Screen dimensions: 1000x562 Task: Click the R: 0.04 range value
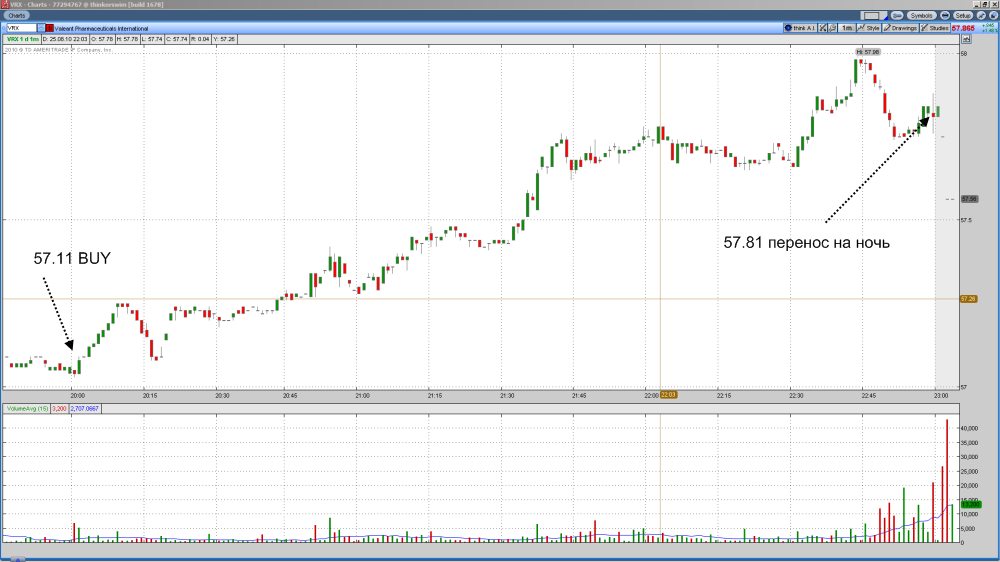click(200, 39)
